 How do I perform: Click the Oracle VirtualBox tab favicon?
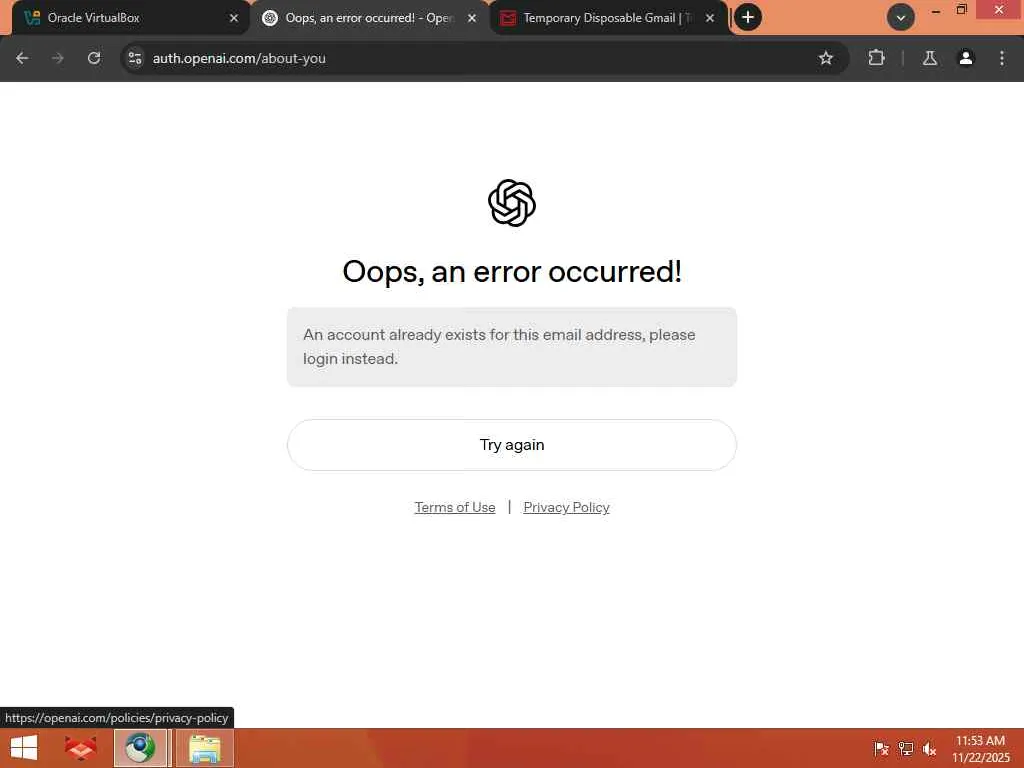32,18
